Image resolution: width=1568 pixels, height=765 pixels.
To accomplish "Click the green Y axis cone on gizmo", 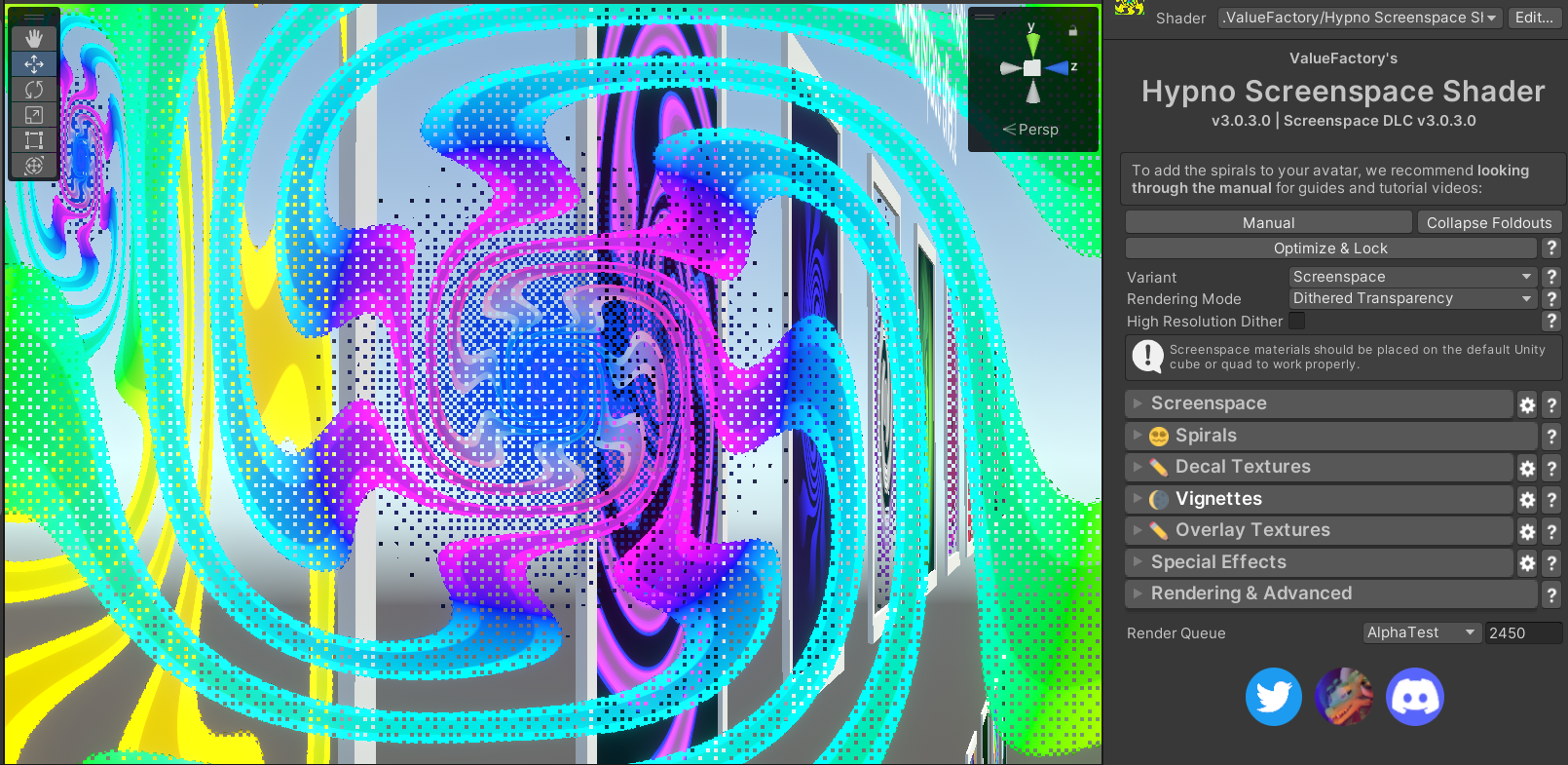I will click(x=1032, y=44).
